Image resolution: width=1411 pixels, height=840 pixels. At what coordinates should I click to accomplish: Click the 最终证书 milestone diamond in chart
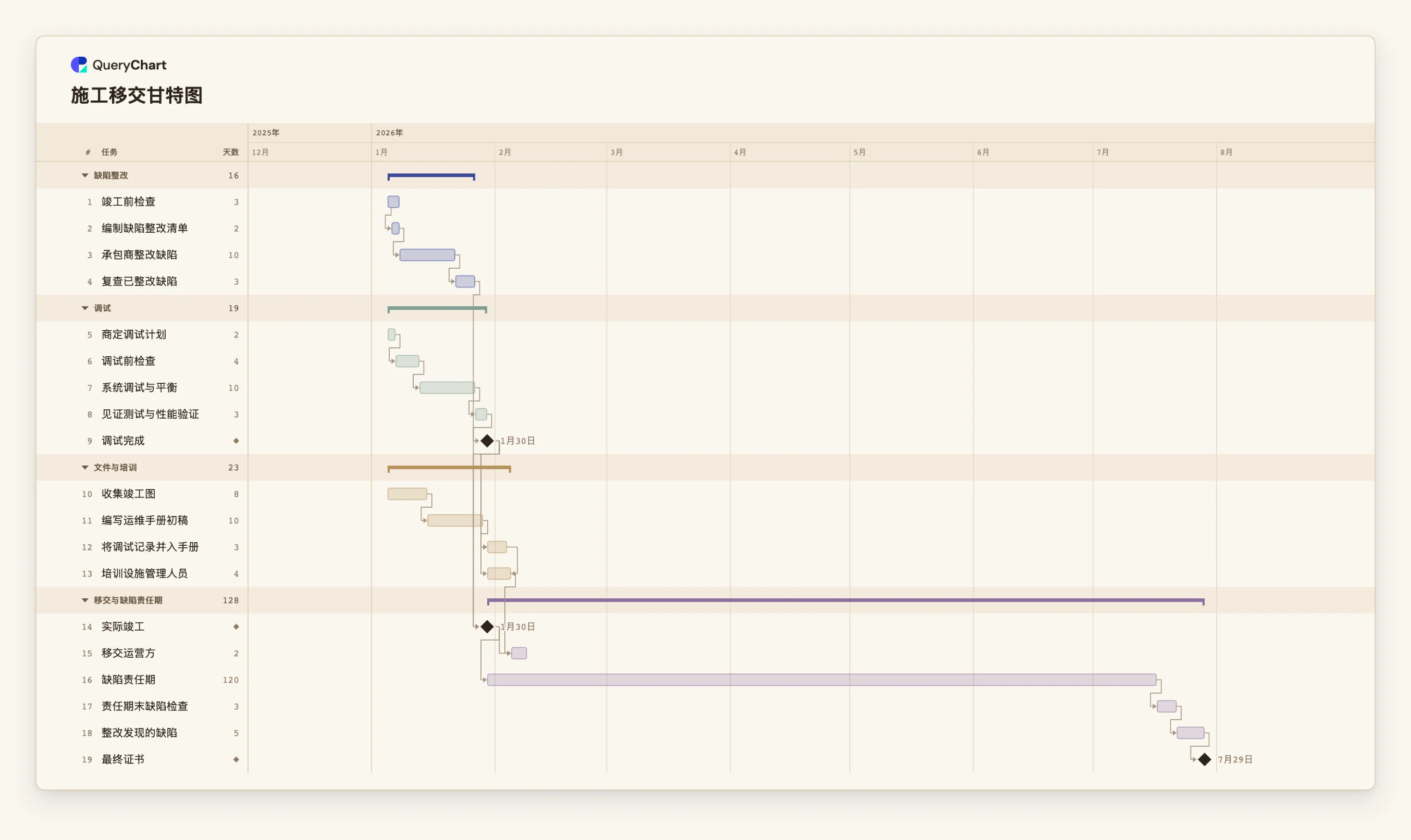1204,759
